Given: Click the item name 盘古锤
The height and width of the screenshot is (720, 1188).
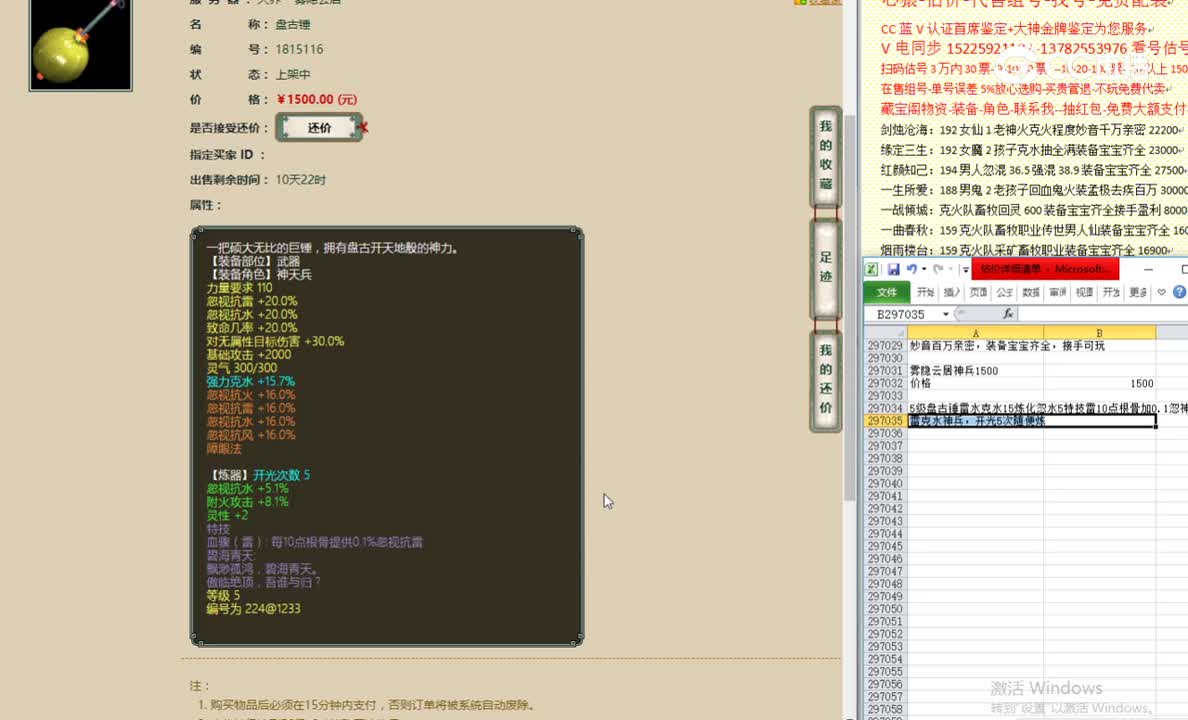Looking at the screenshot, I should 292,24.
